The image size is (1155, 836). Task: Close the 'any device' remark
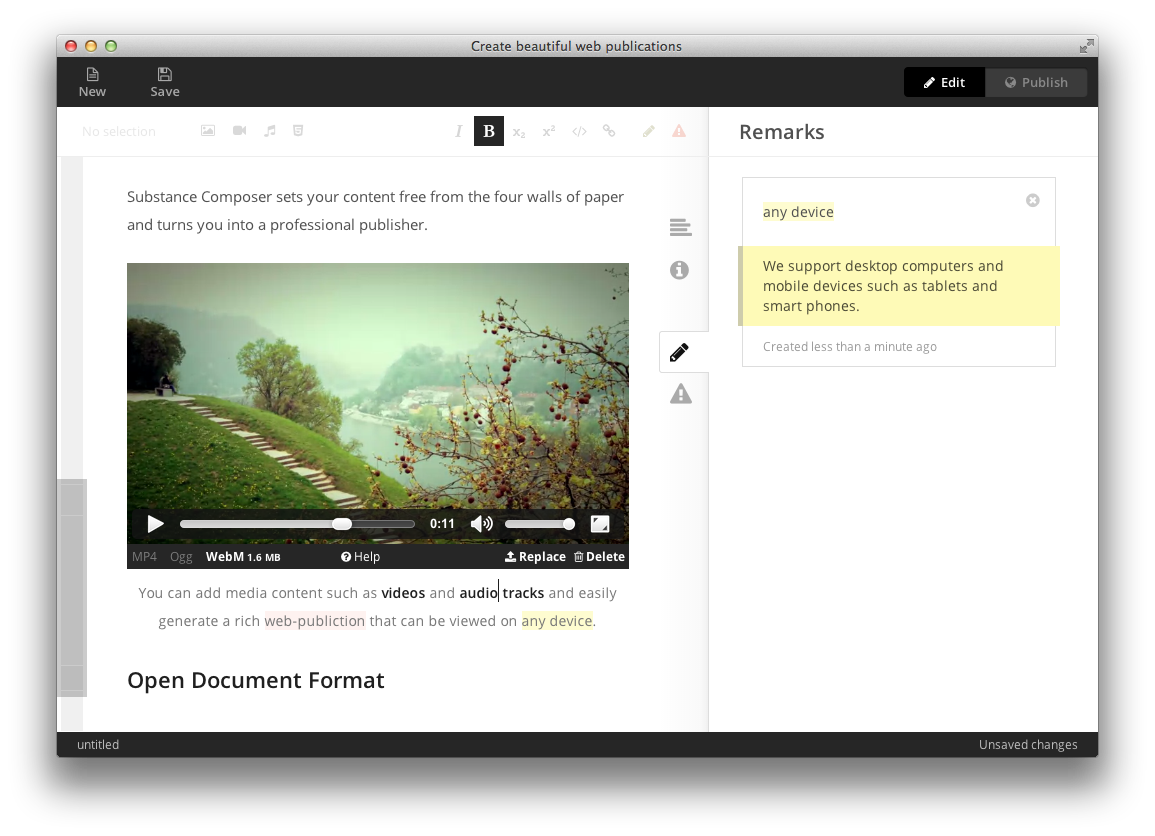[x=1033, y=200]
